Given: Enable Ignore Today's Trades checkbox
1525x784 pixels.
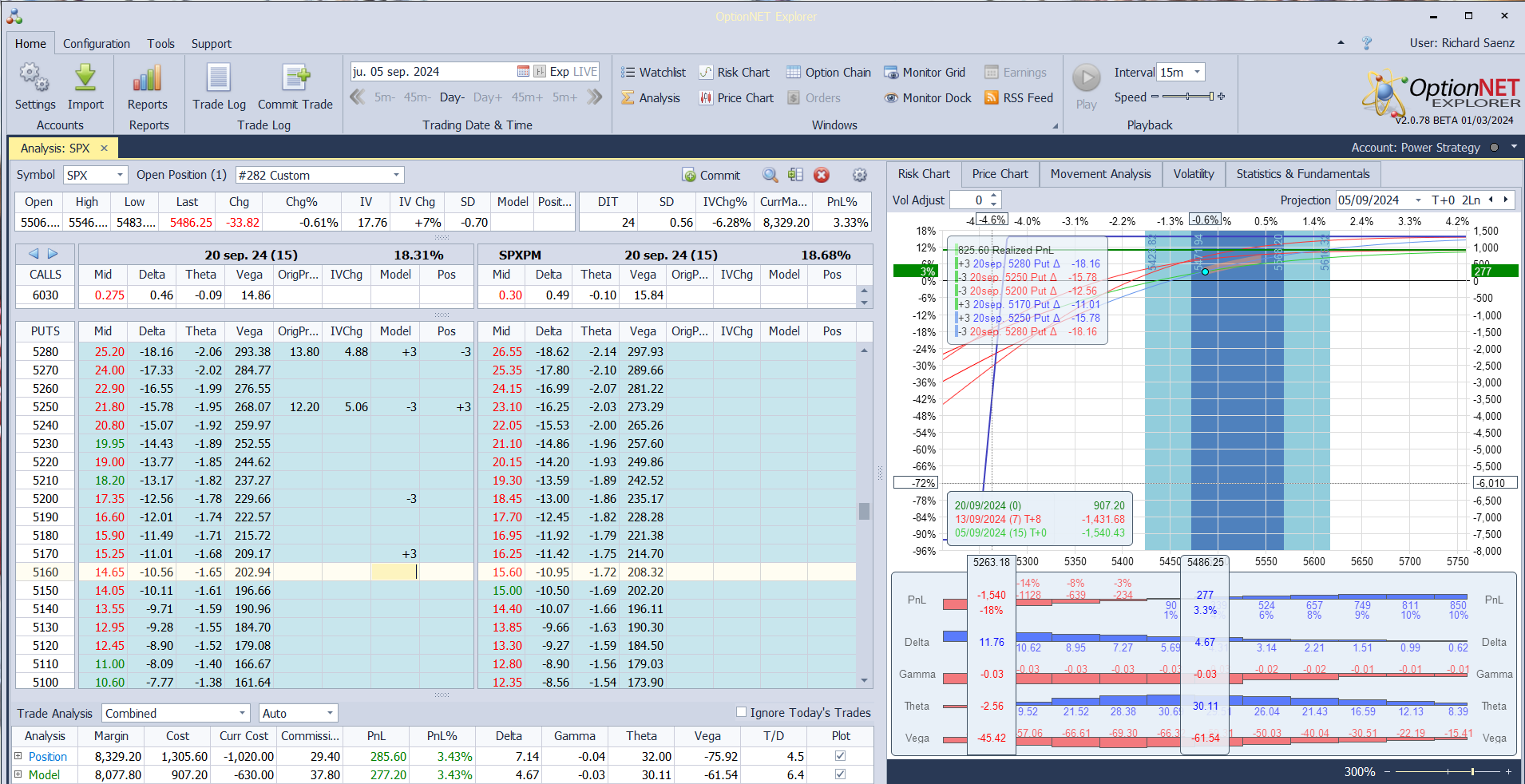Looking at the screenshot, I should point(741,712).
